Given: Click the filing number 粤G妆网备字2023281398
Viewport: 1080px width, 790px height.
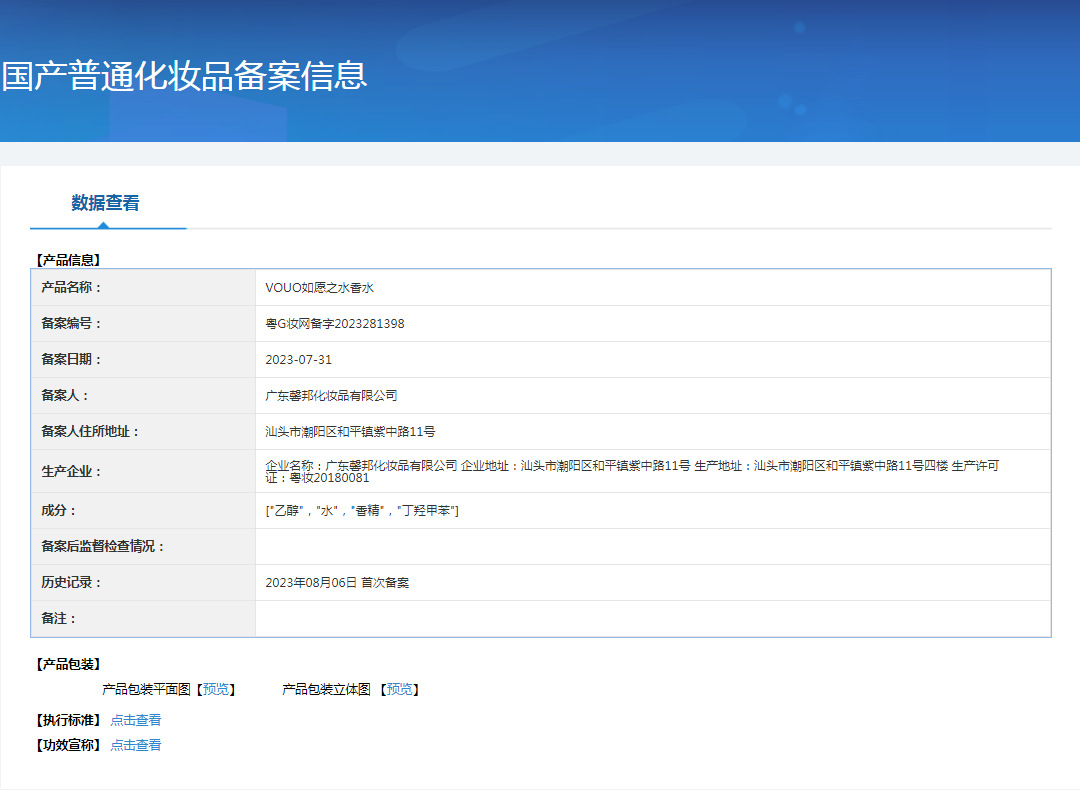Looking at the screenshot, I should tap(334, 324).
